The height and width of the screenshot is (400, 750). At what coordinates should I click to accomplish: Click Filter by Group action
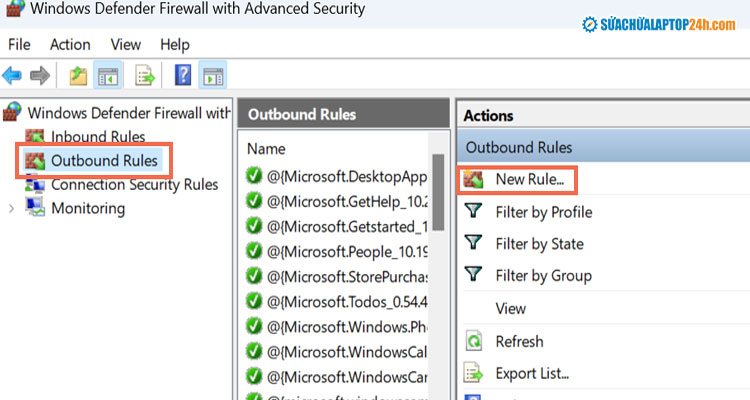pos(543,276)
